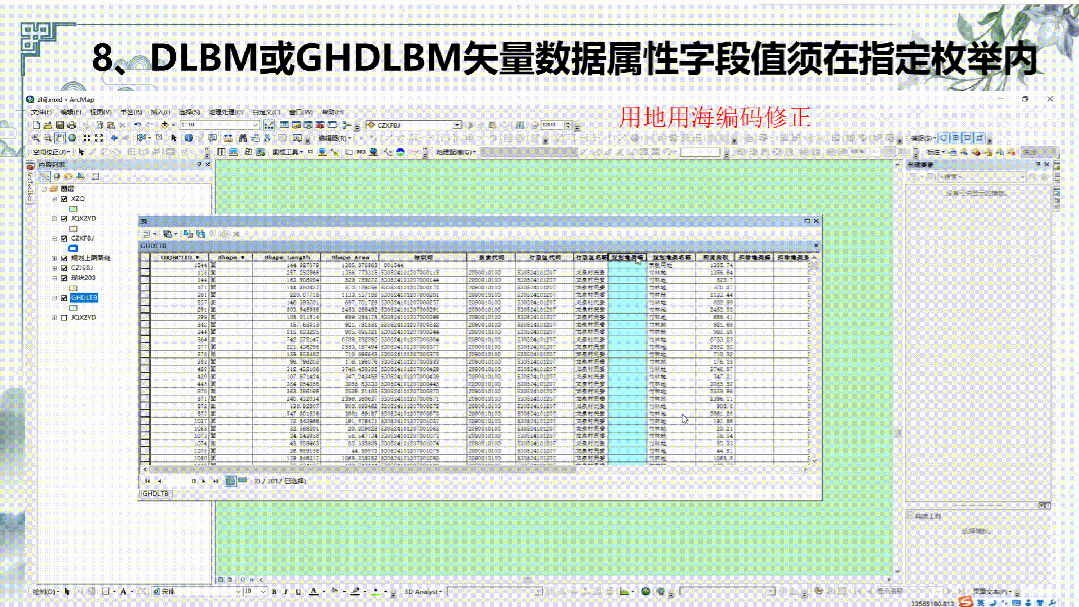1079x607 pixels.
Task: Select the Zoom In magnifier tool
Action: click(36, 138)
